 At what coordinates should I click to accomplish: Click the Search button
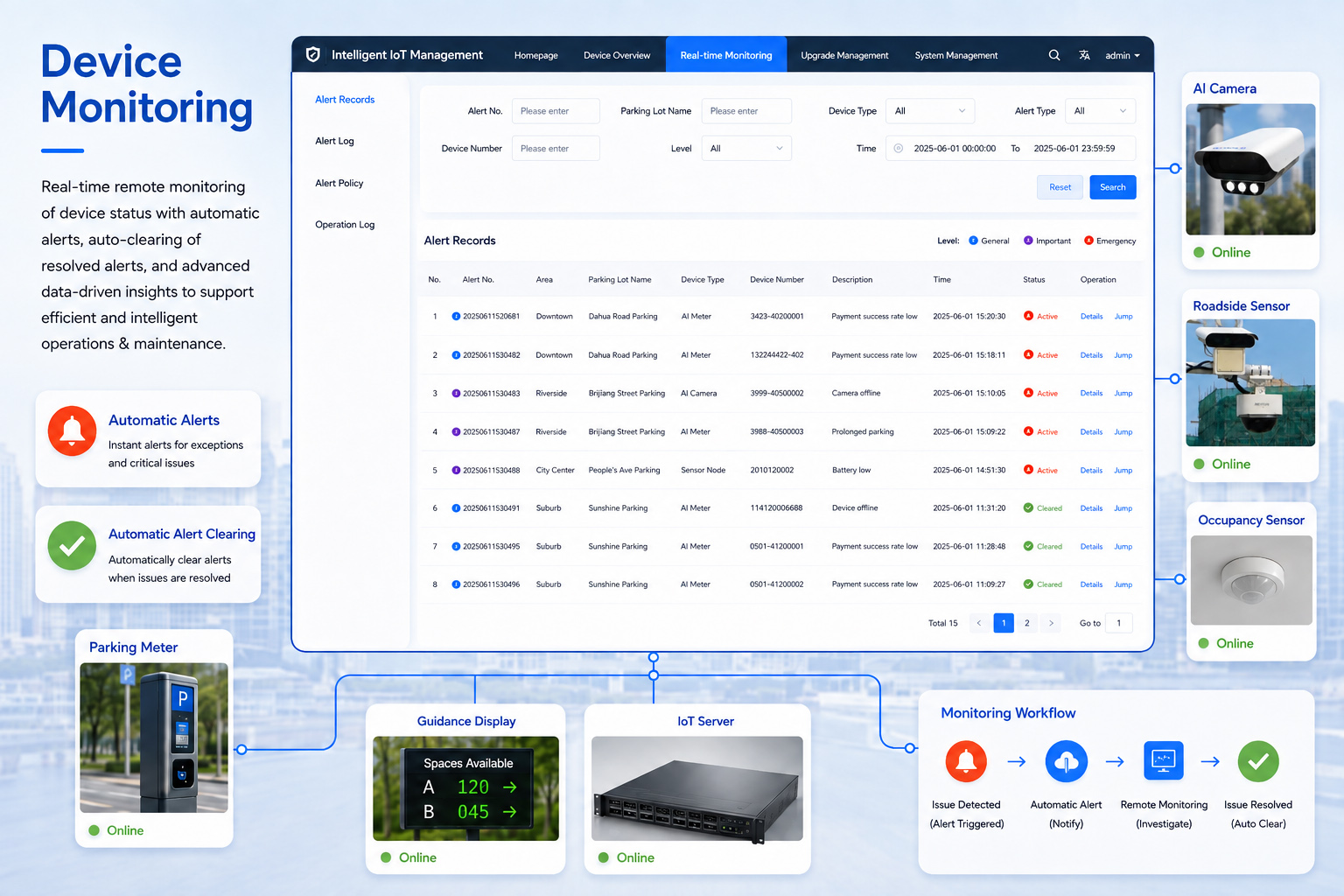(x=1113, y=187)
